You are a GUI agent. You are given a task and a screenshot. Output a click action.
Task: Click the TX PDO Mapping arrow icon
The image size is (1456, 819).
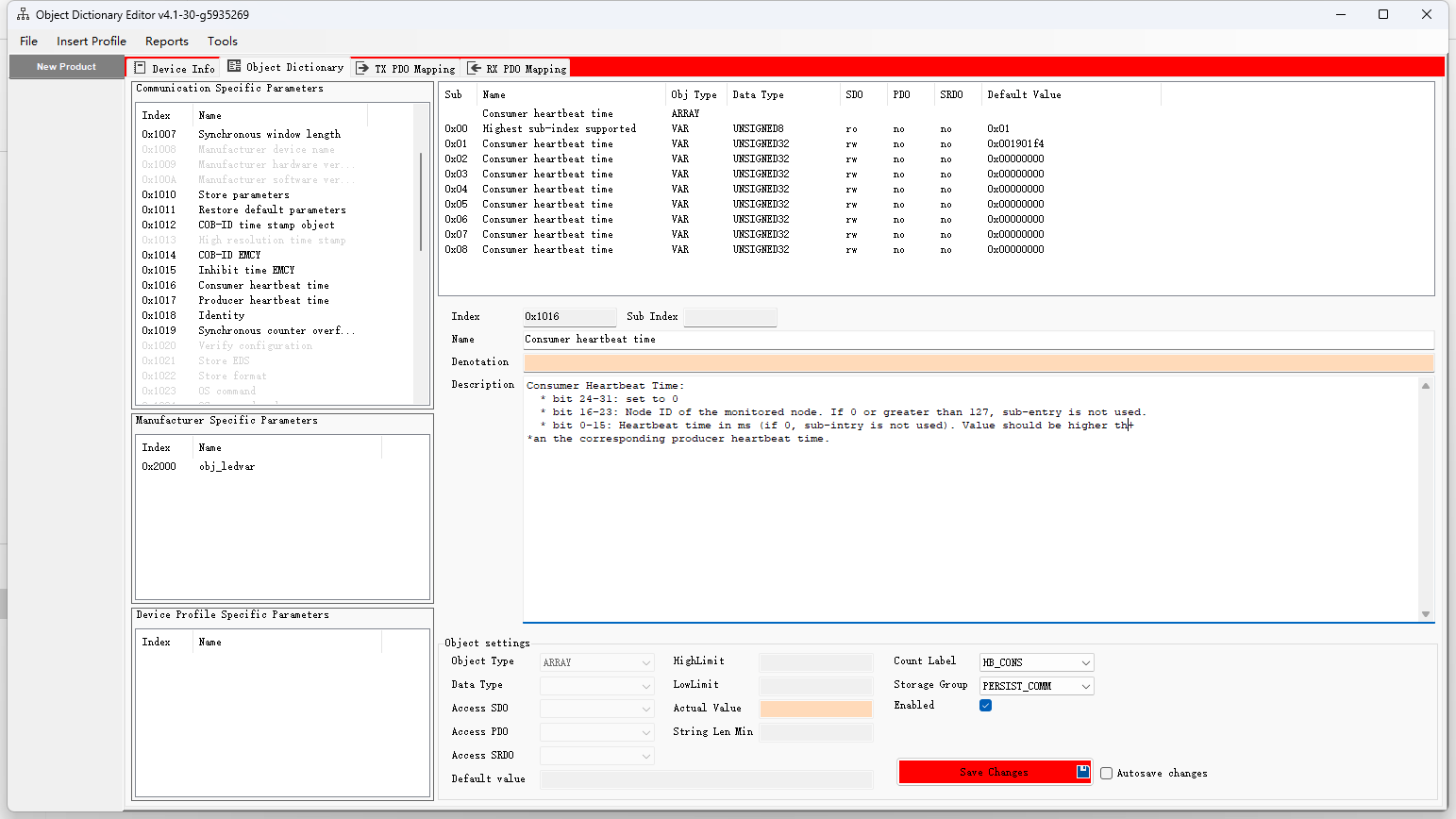point(362,68)
